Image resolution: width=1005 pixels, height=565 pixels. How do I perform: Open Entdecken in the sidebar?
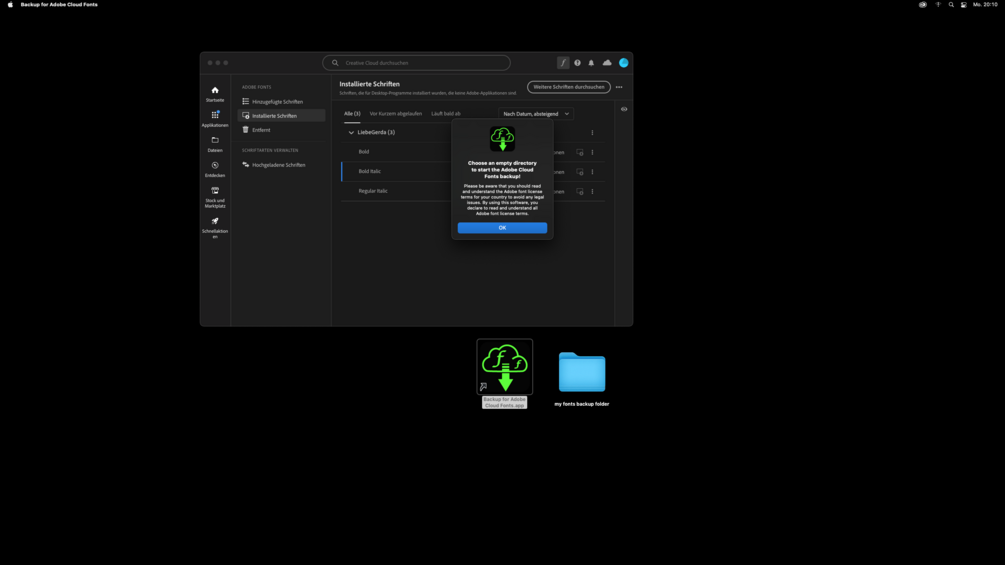coord(215,169)
